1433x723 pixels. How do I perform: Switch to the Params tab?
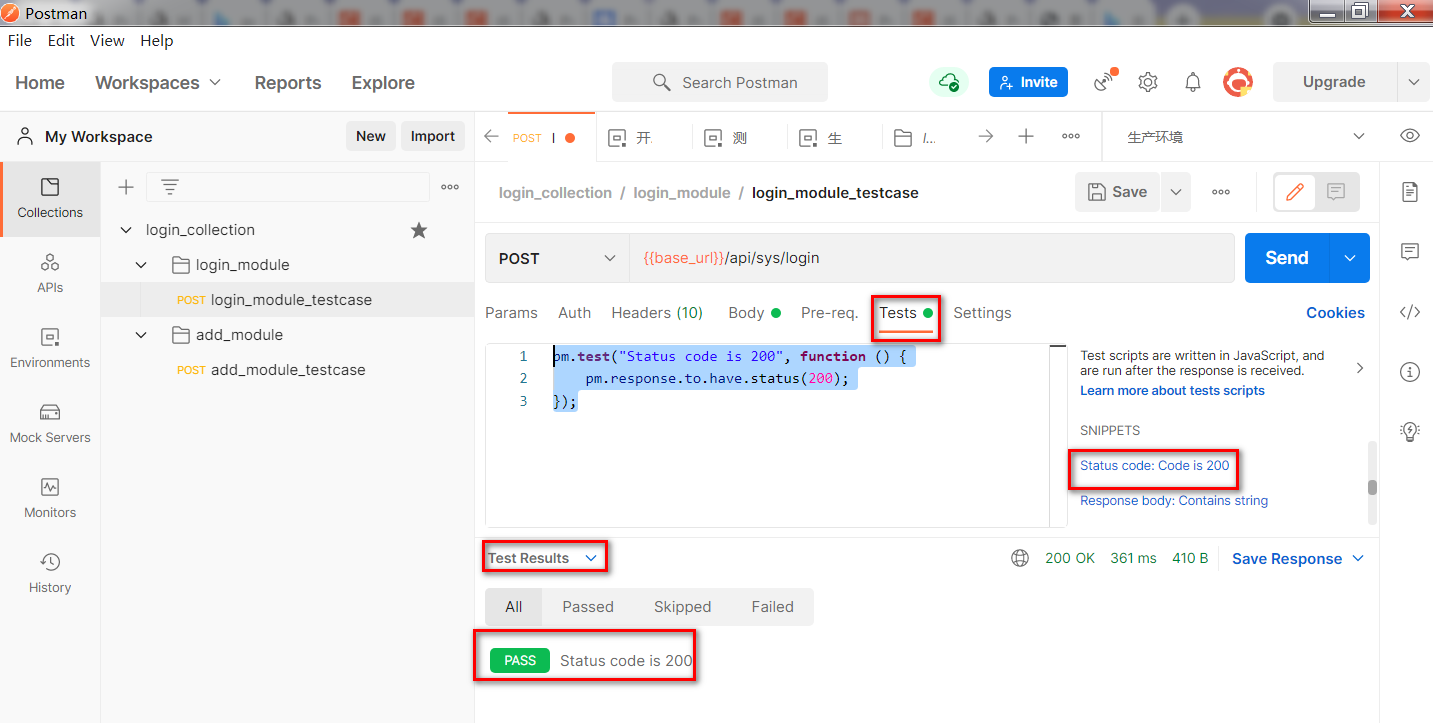(x=511, y=313)
